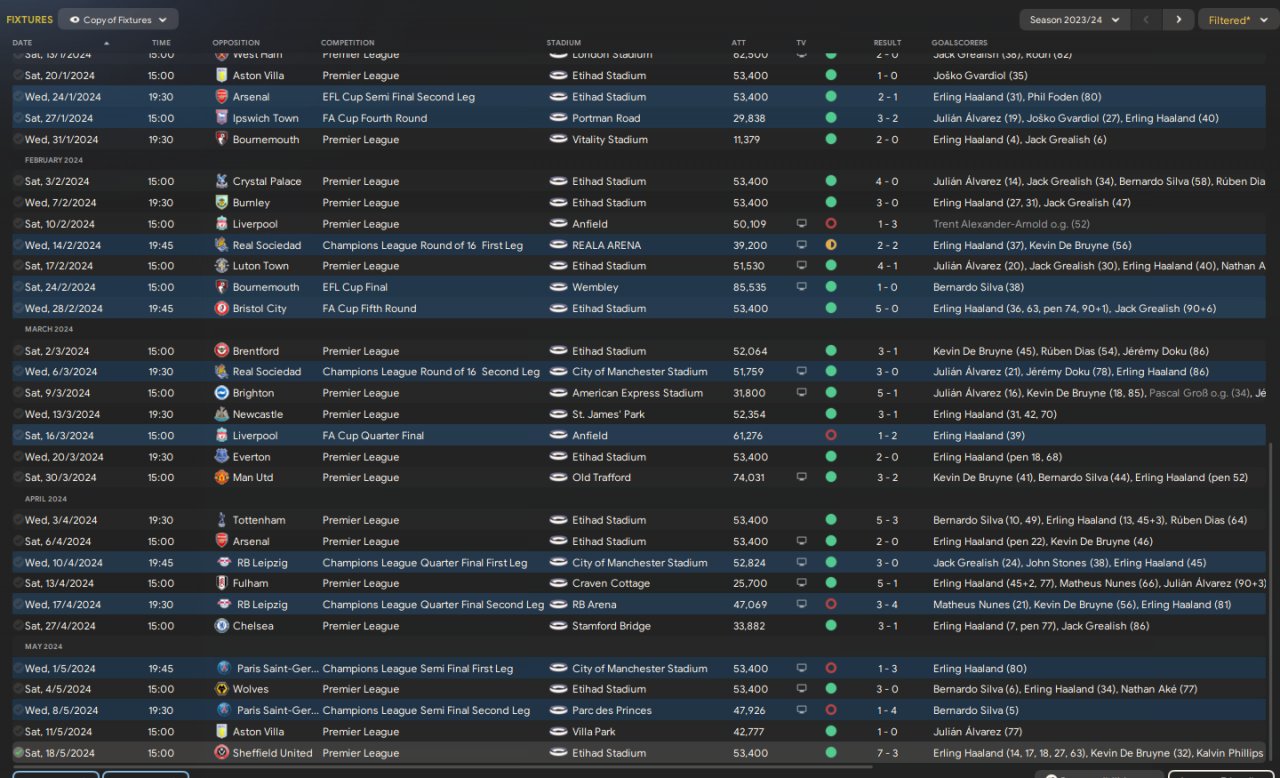Go to the previous season with the left arrow
This screenshot has height=778, width=1280.
pyautogui.click(x=1147, y=19)
